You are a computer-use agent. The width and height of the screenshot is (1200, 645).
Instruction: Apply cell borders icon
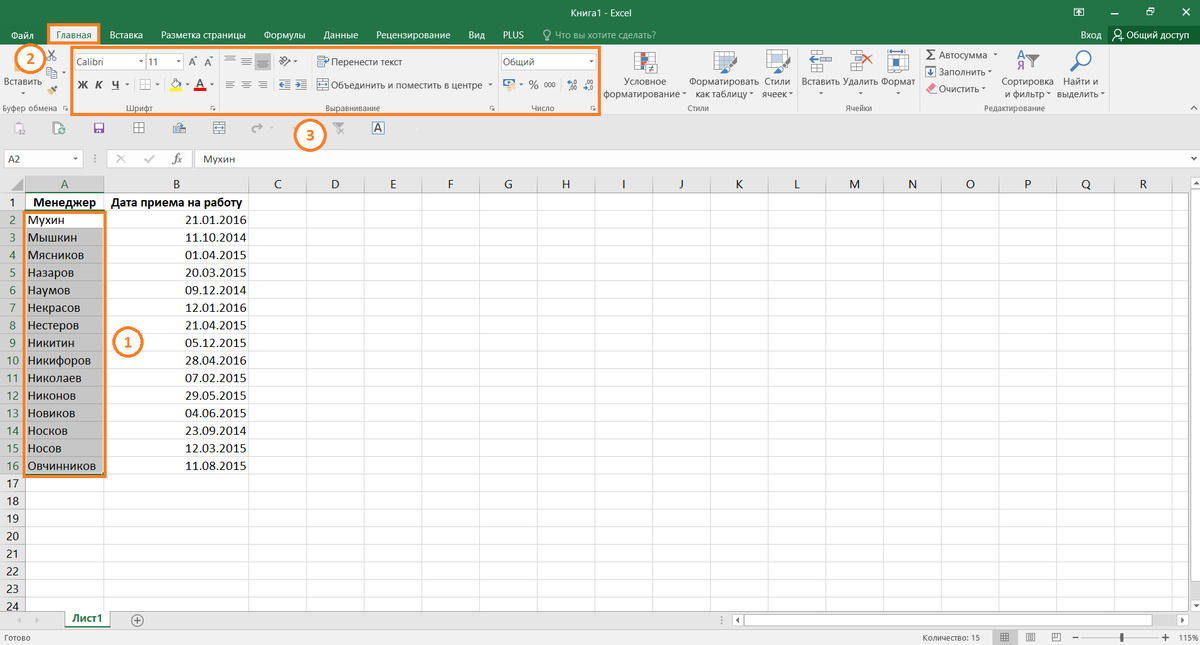(x=144, y=85)
